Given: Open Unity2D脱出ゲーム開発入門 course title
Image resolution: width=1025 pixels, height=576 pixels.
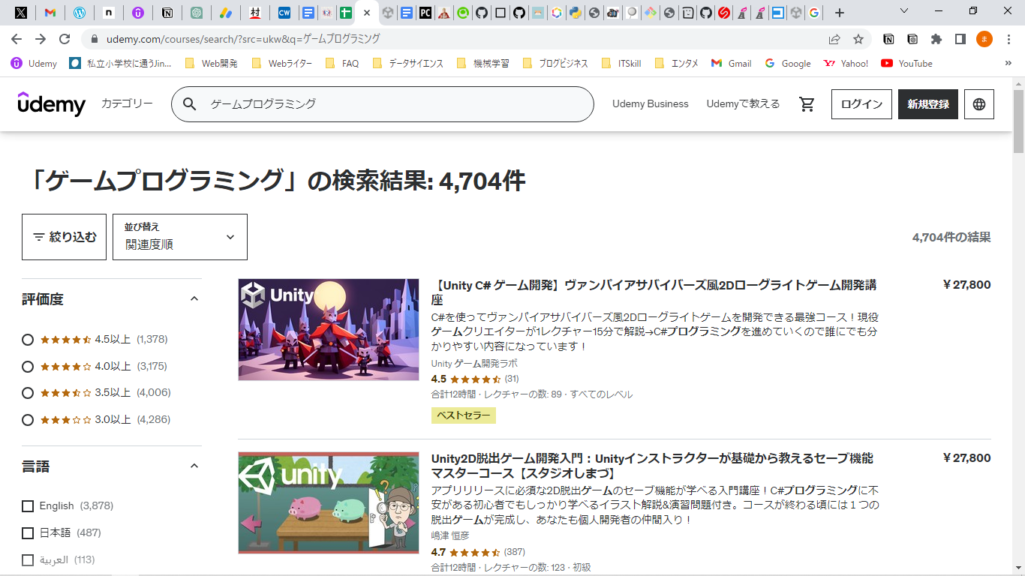Looking at the screenshot, I should [652, 466].
